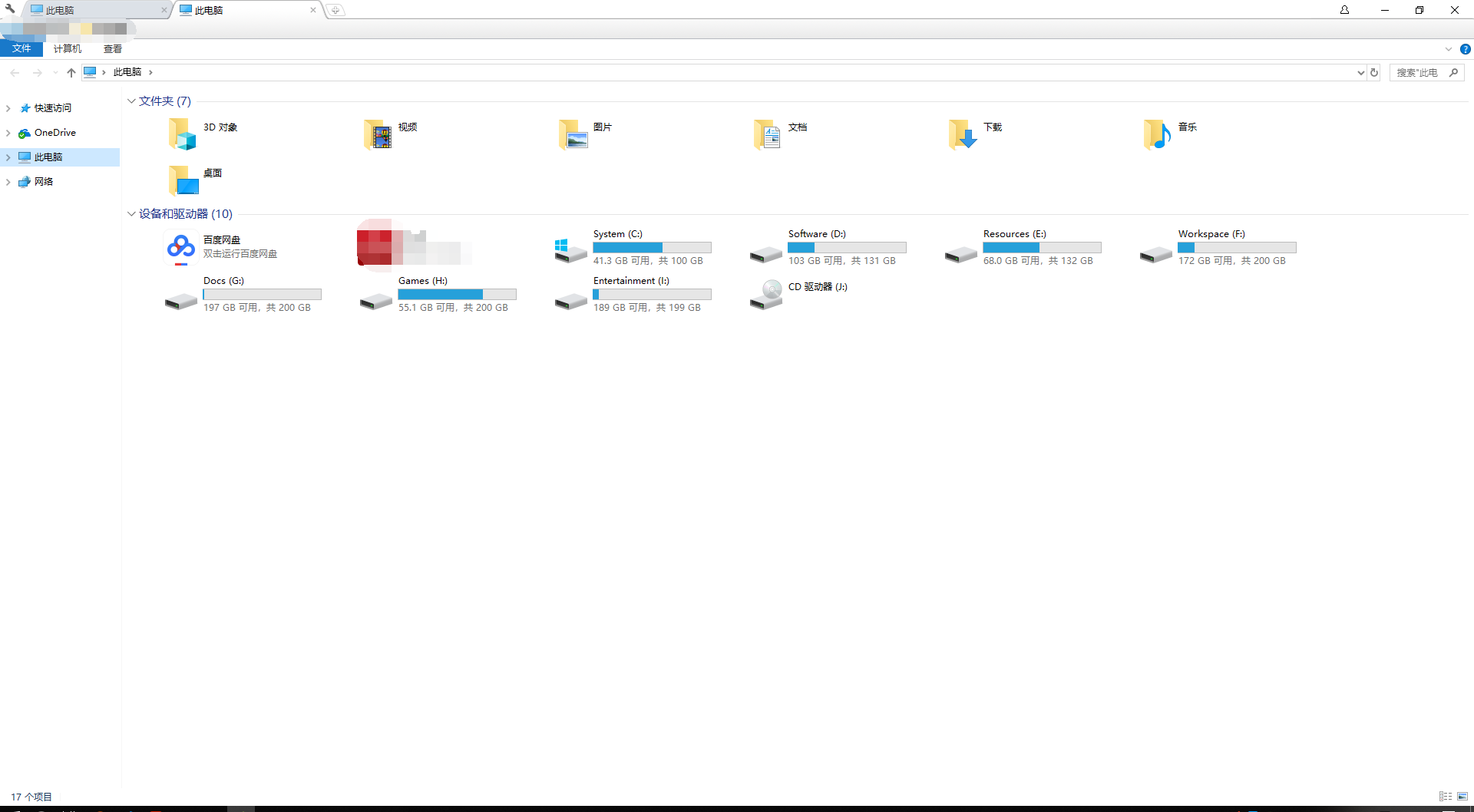This screenshot has height=812, width=1474.
Task: Add a new tab with plus button
Action: coord(335,10)
